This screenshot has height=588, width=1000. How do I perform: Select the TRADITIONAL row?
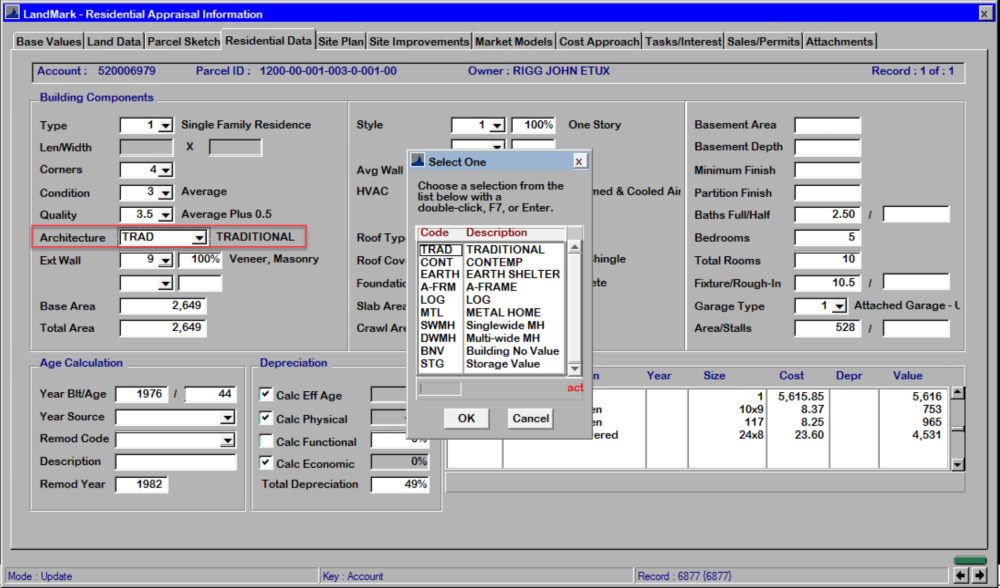coord(491,249)
